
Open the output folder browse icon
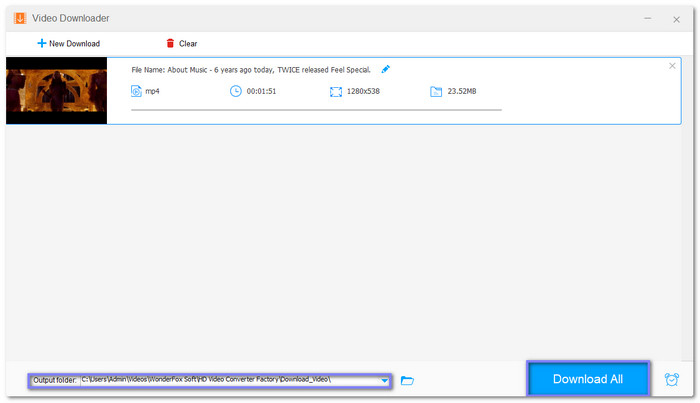coord(407,380)
